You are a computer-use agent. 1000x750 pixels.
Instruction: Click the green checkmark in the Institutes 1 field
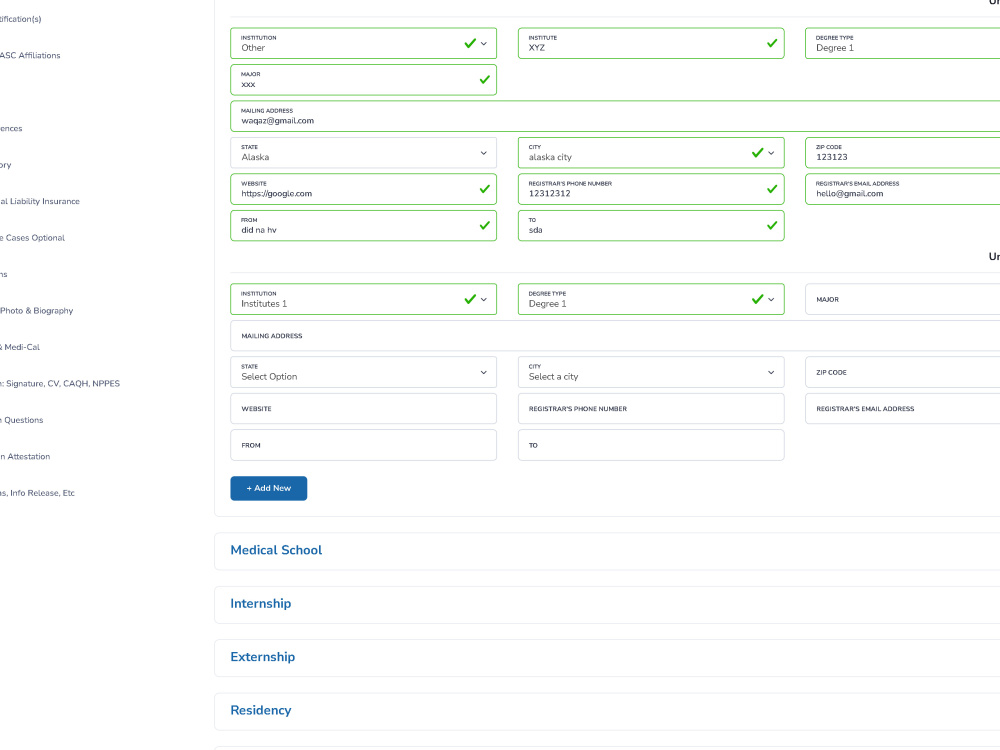[470, 299]
